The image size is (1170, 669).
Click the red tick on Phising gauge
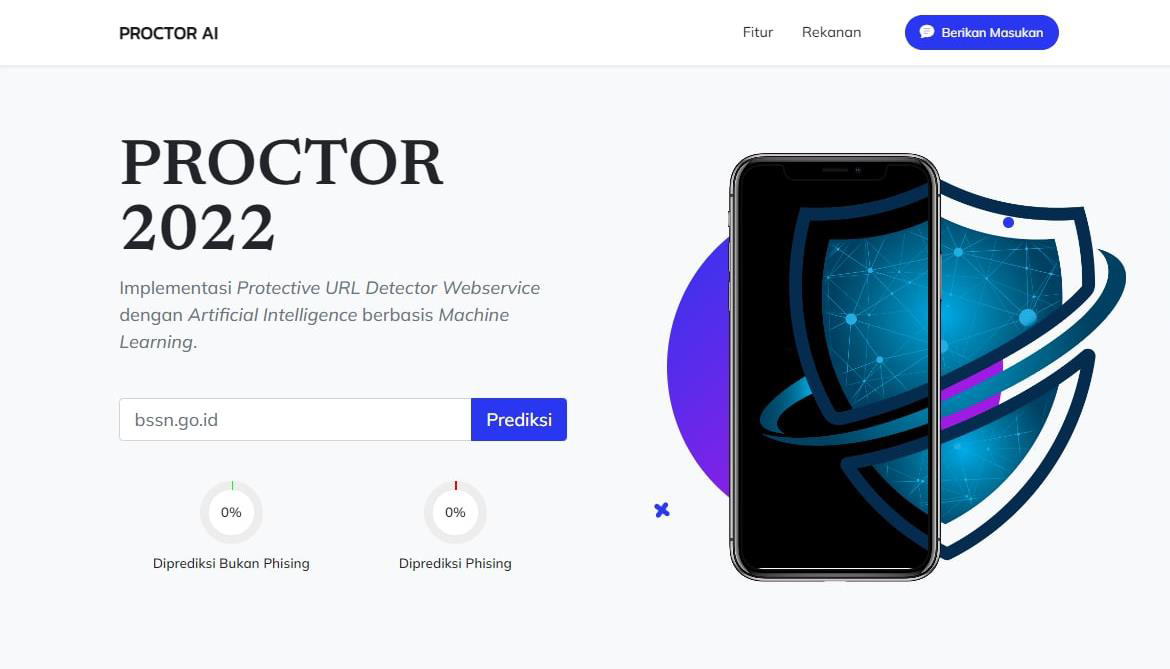[456, 486]
